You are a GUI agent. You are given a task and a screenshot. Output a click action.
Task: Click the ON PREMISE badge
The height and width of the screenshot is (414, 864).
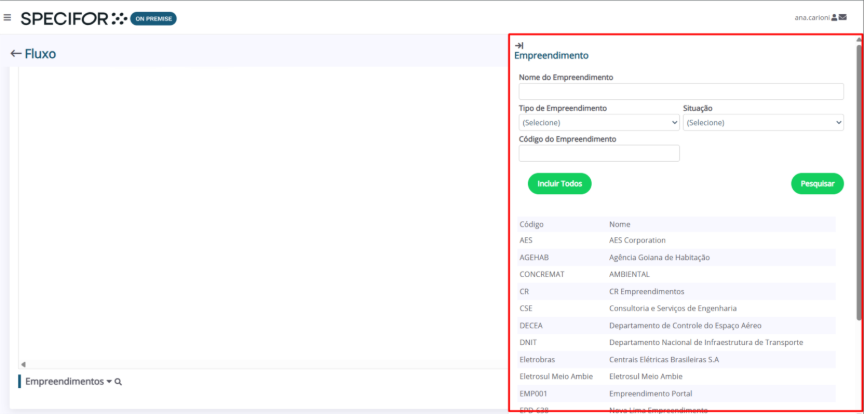coord(153,19)
